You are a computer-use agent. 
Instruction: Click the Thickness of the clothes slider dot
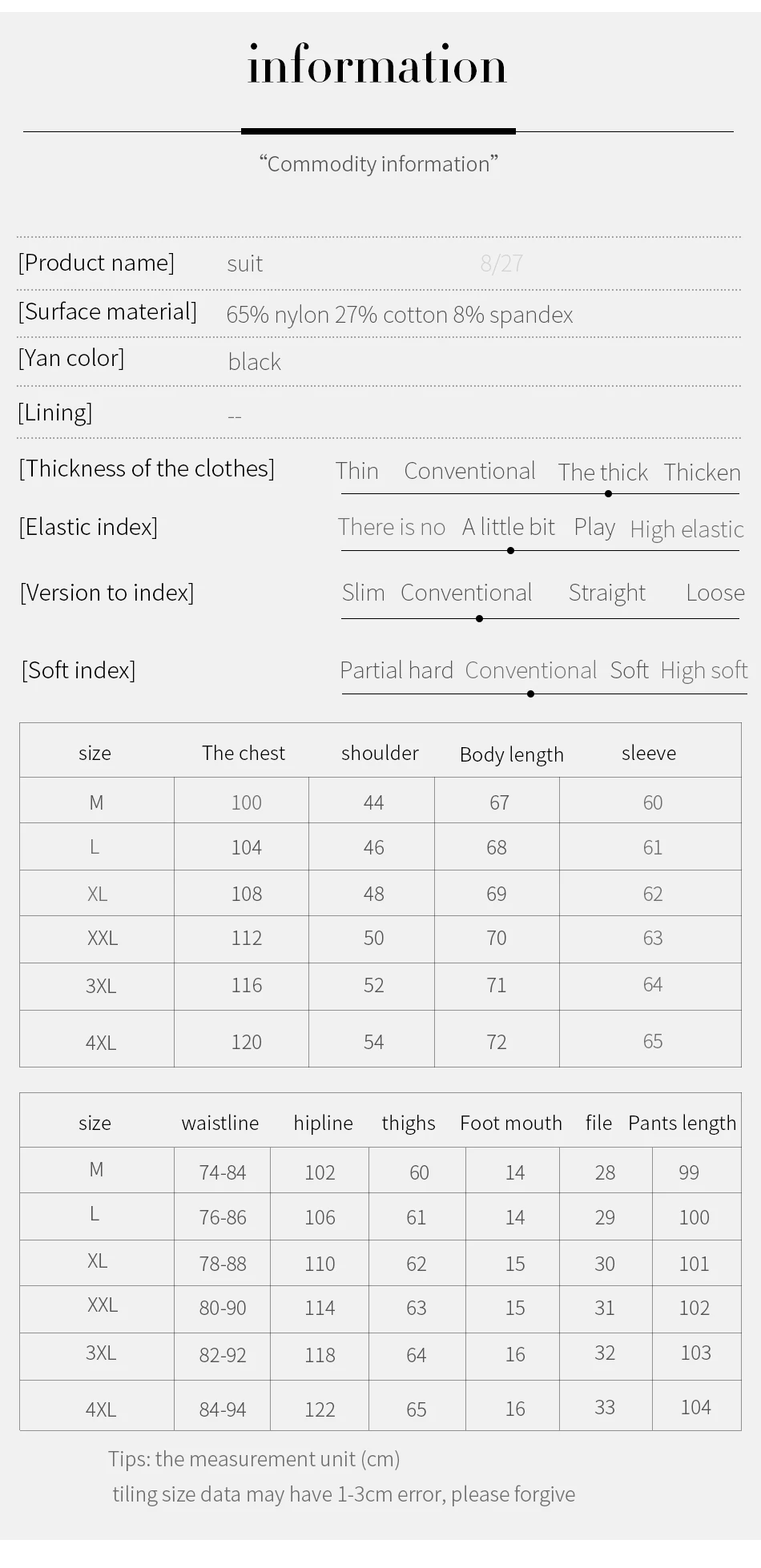[x=609, y=493]
